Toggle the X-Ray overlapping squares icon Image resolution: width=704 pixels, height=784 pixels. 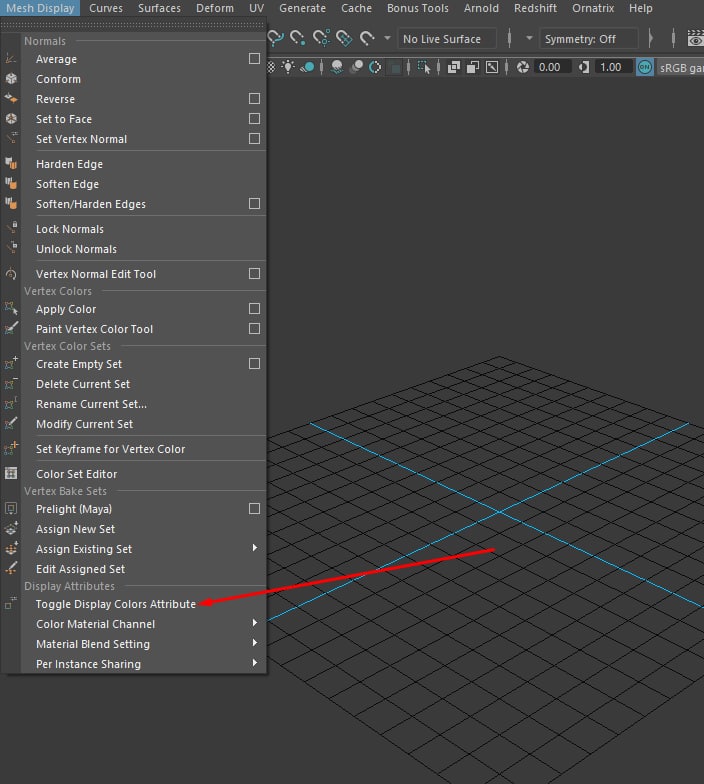click(x=454, y=67)
